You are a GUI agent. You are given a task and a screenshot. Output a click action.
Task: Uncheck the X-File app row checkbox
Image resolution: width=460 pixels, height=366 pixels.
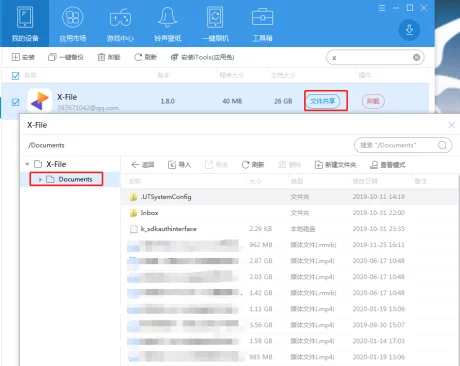(x=15, y=102)
